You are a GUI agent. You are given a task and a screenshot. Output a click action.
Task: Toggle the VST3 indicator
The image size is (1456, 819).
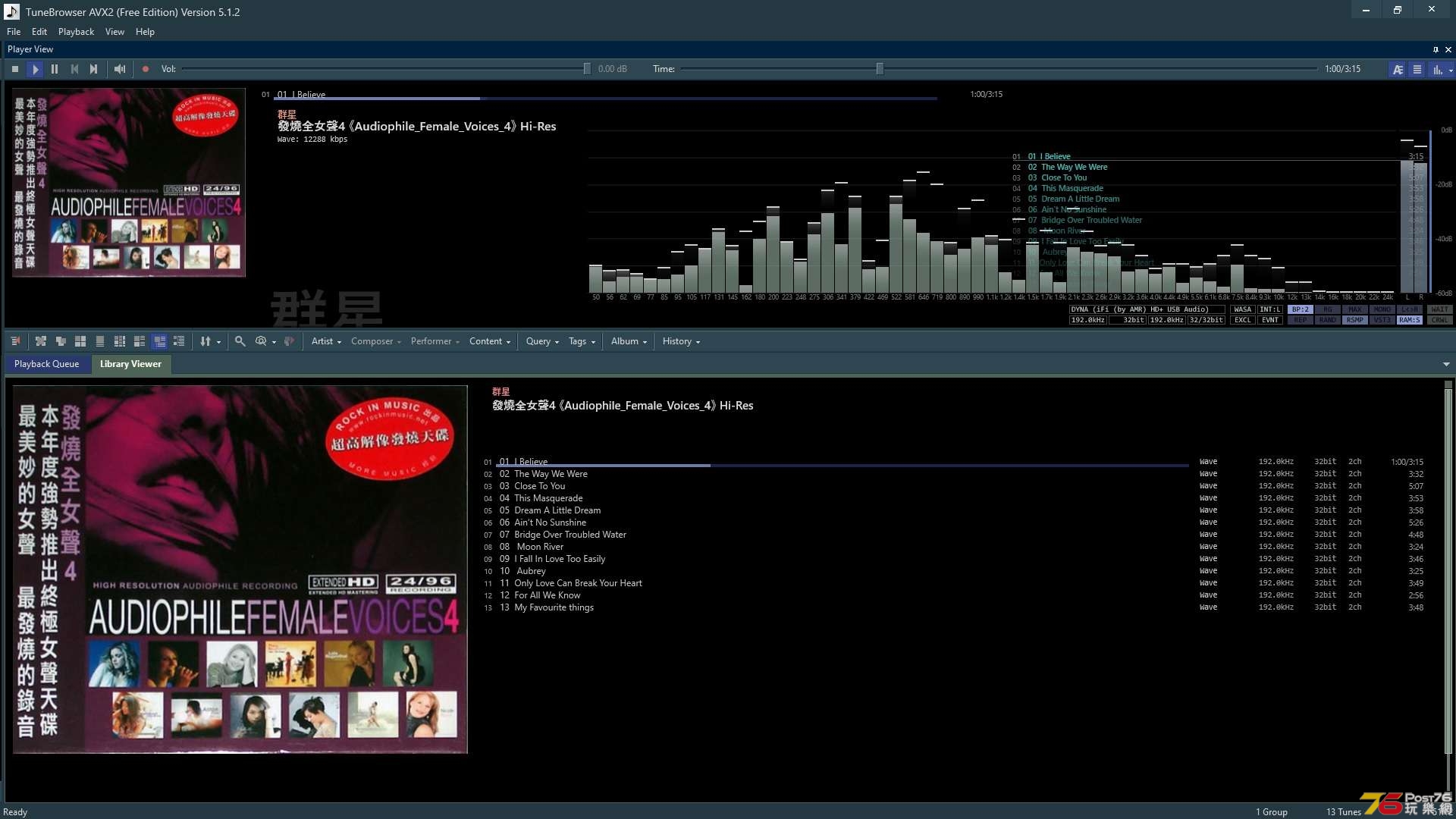coord(1382,320)
